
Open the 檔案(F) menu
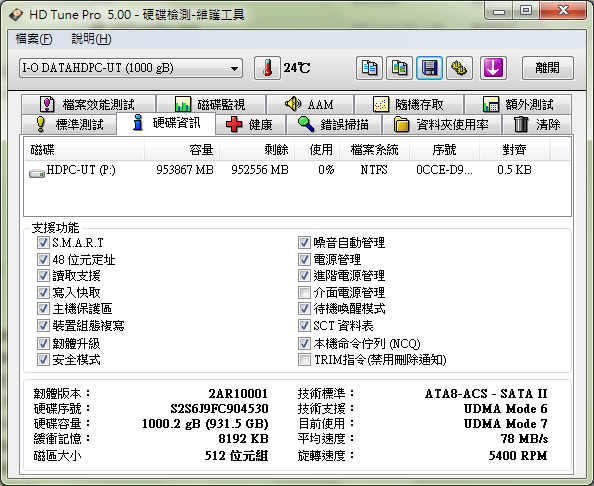34,39
